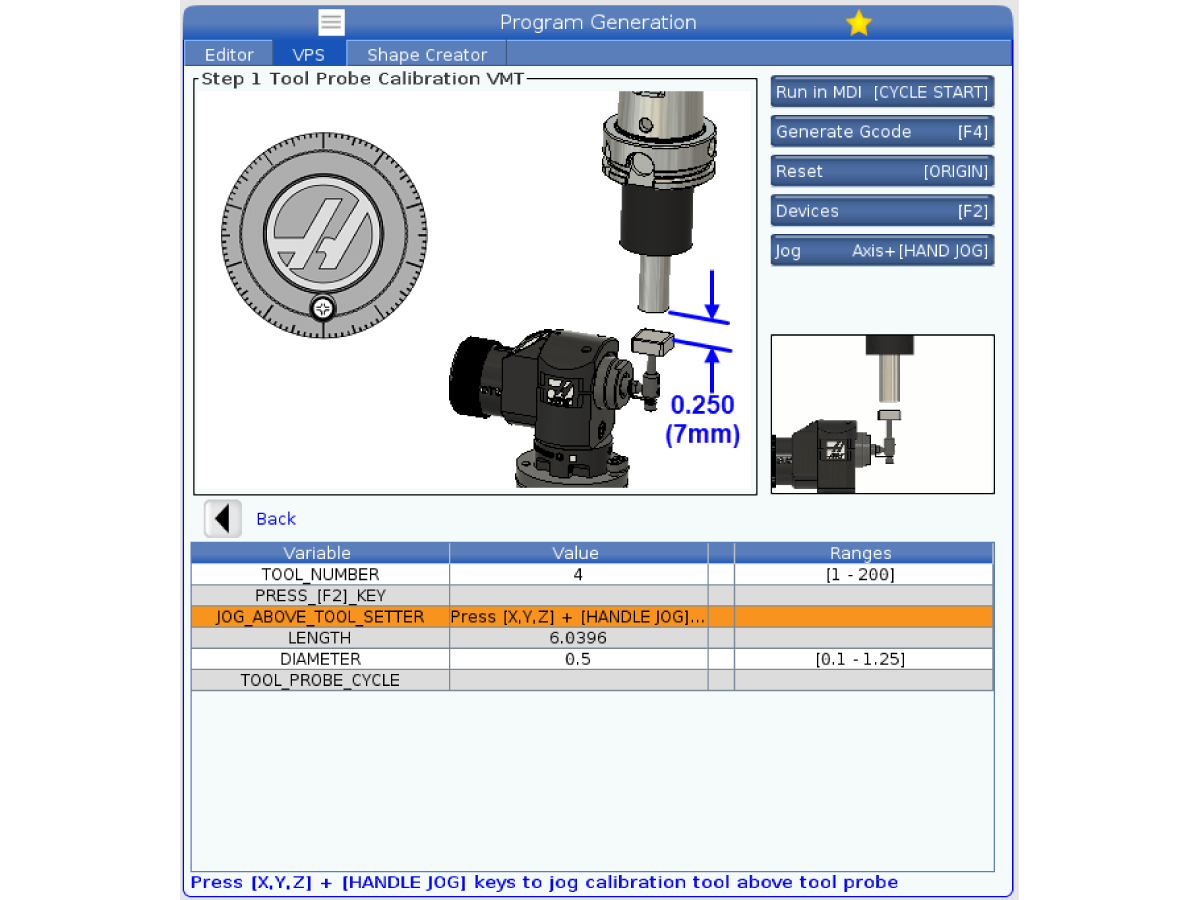
Task: Select the PRESS_[F2]_KEY row
Action: click(x=592, y=596)
